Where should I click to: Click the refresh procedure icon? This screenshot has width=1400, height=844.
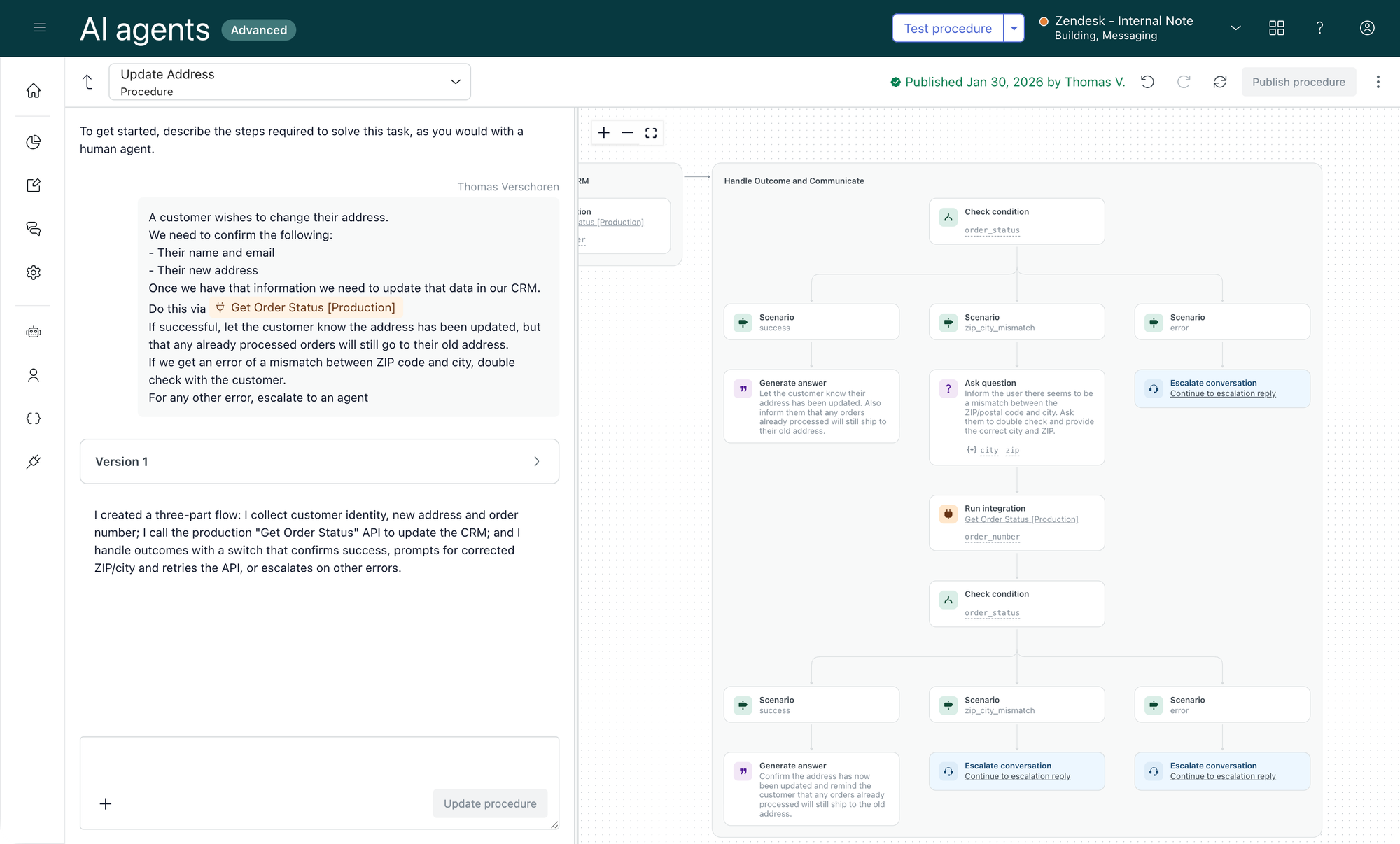click(1220, 82)
